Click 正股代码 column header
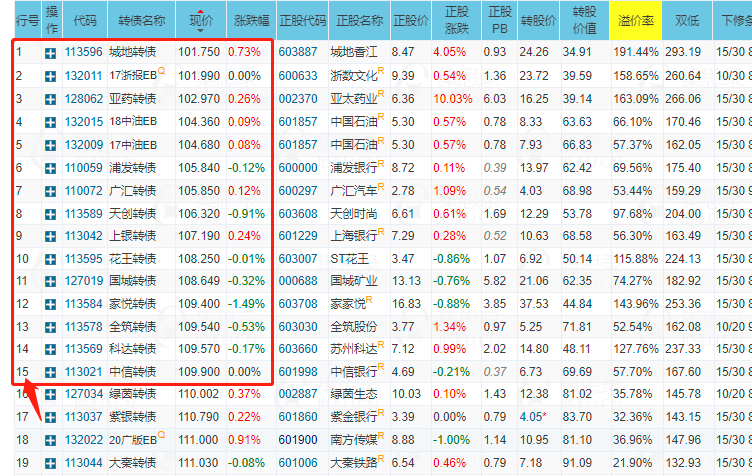 302,21
